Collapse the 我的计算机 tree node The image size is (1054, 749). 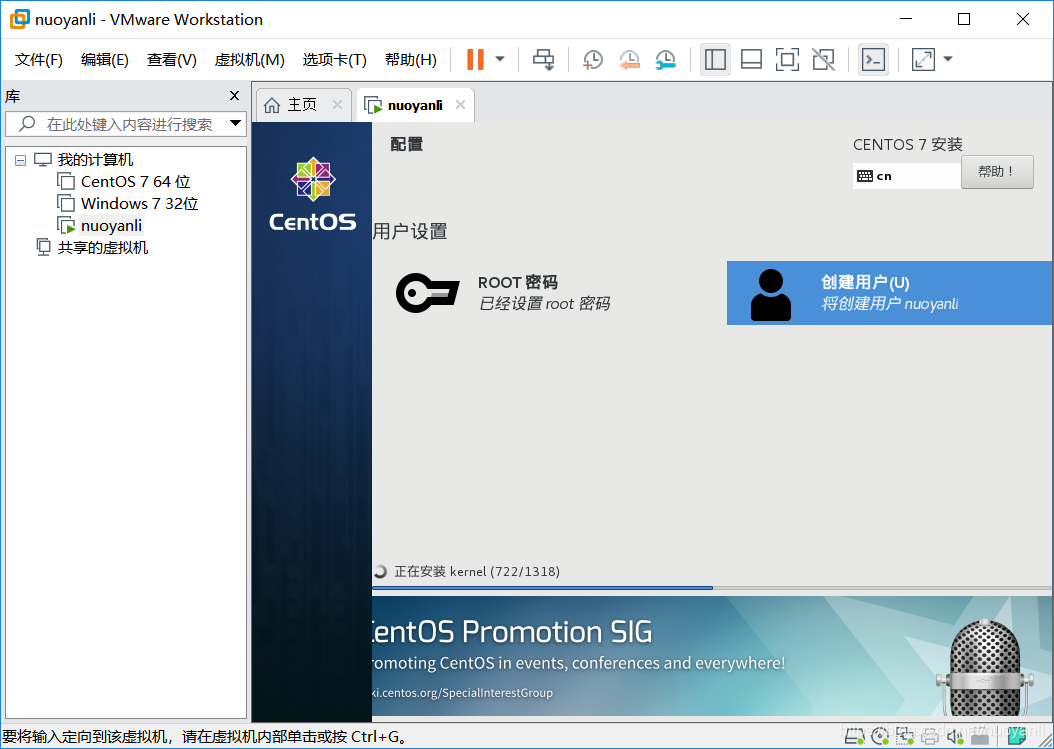pyautogui.click(x=21, y=160)
